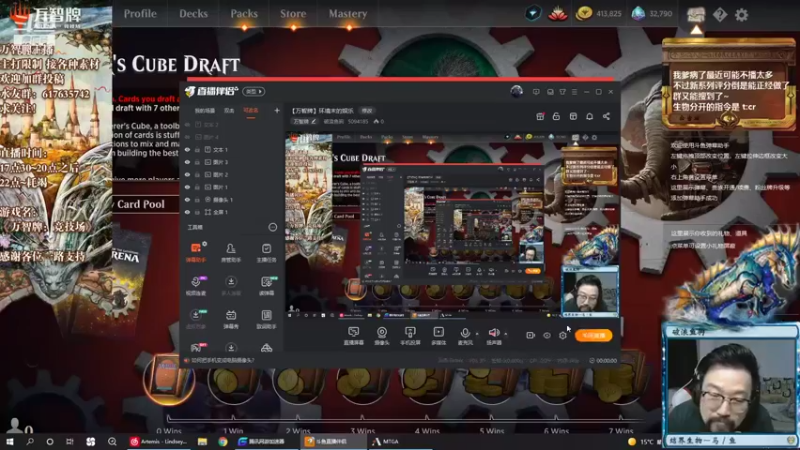Hide the 图片 1 layer
The width and height of the screenshot is (800, 450).
pyautogui.click(x=187, y=187)
